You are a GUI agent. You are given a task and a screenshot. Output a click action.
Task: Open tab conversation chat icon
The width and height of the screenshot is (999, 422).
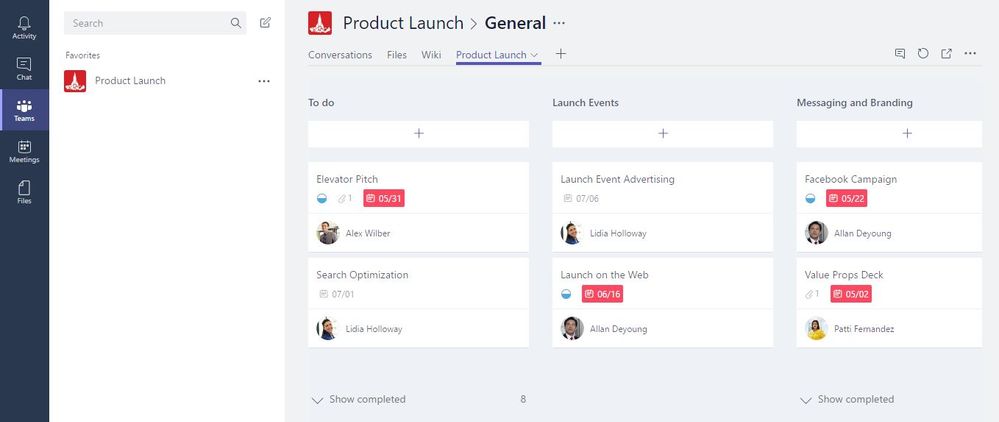tap(900, 54)
